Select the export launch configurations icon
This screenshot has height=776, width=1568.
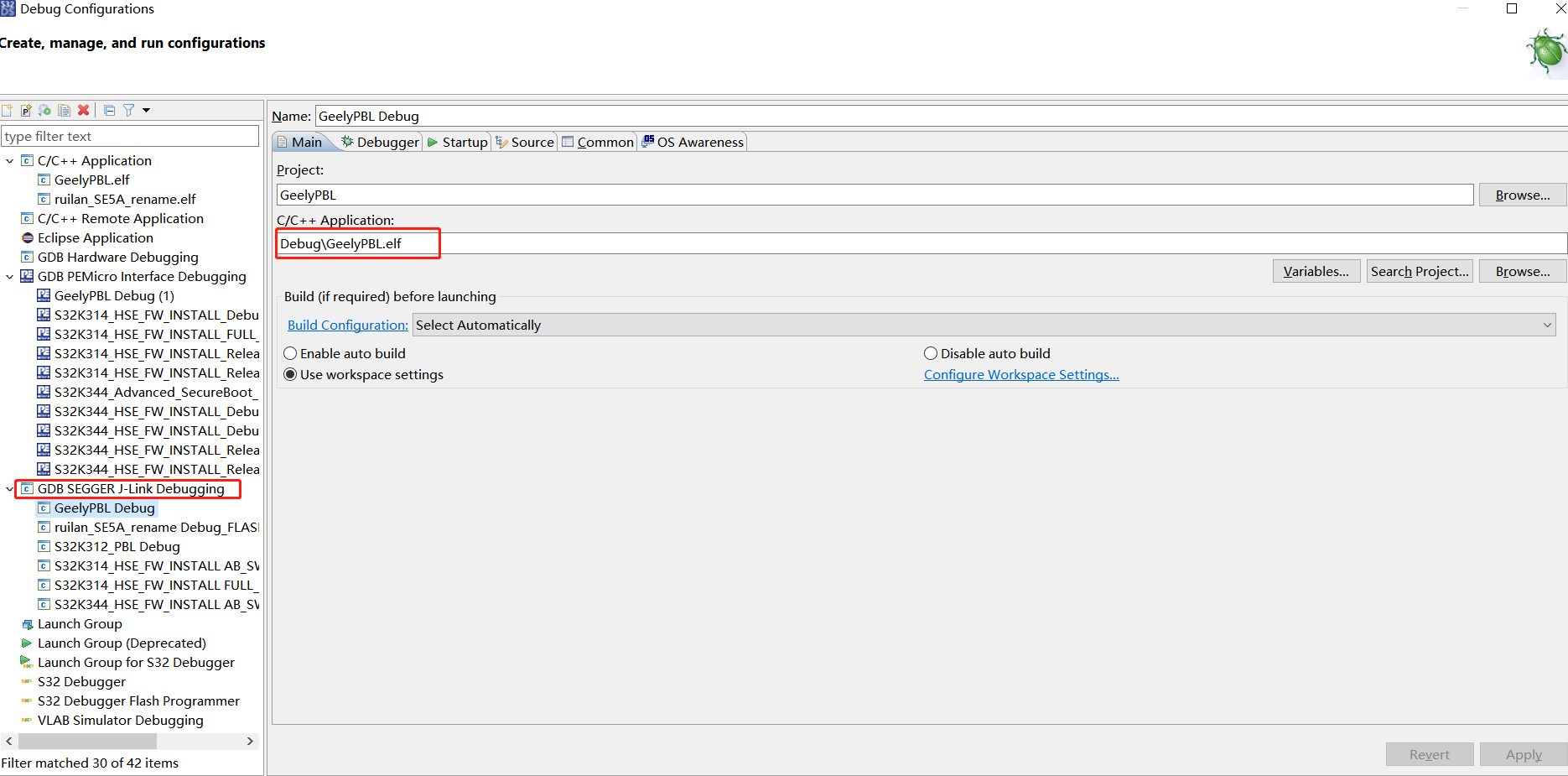[x=44, y=110]
